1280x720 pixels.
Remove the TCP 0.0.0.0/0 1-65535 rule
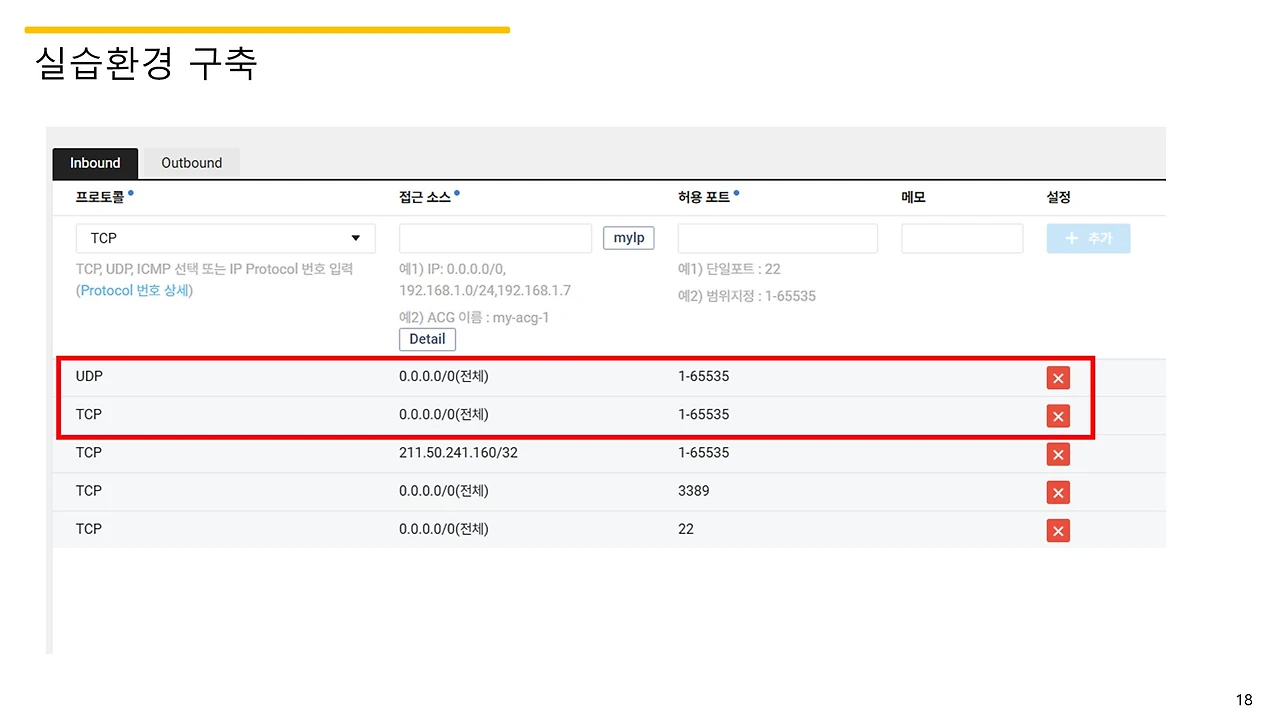click(1058, 415)
